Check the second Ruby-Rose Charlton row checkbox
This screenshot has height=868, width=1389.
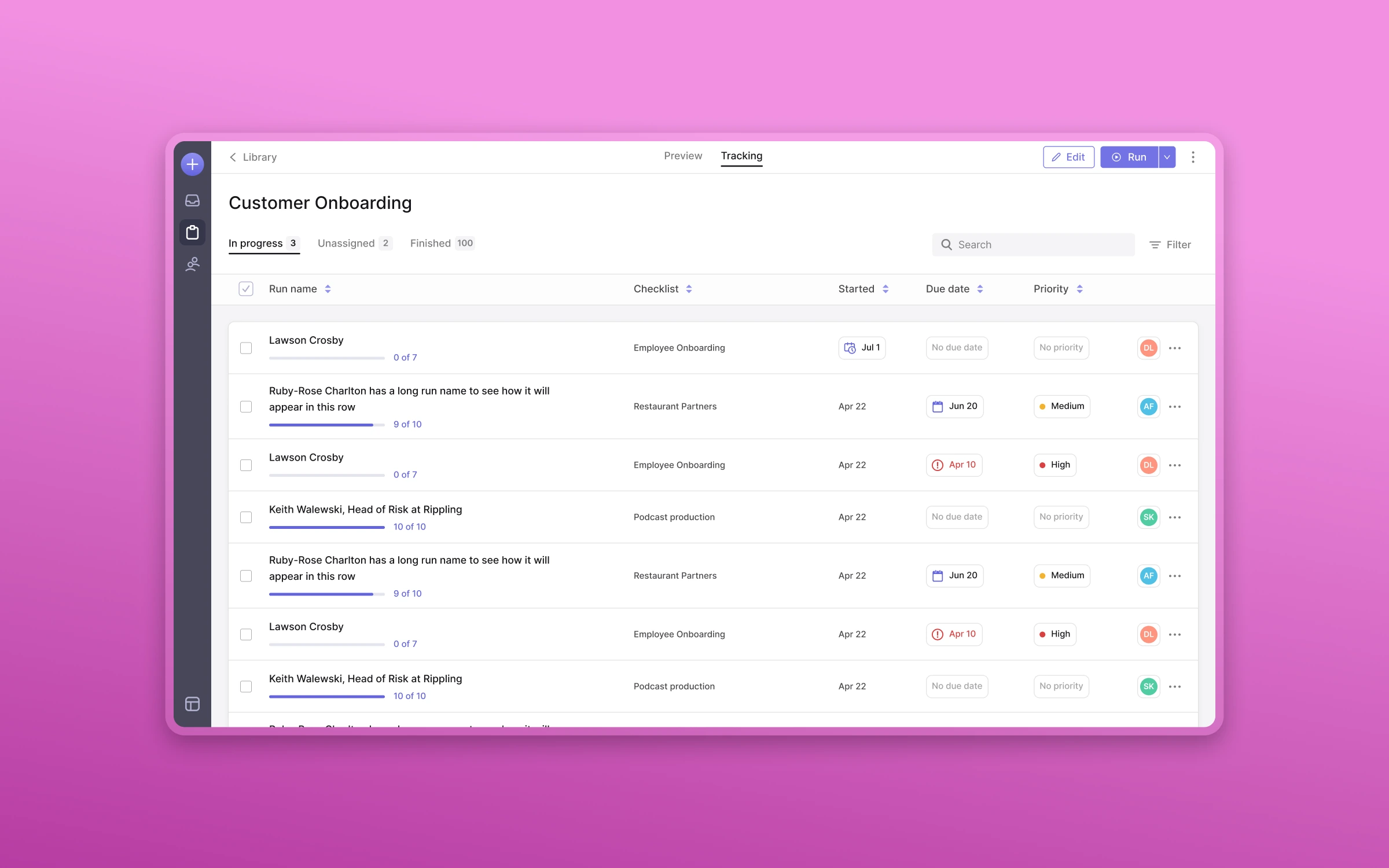246,576
